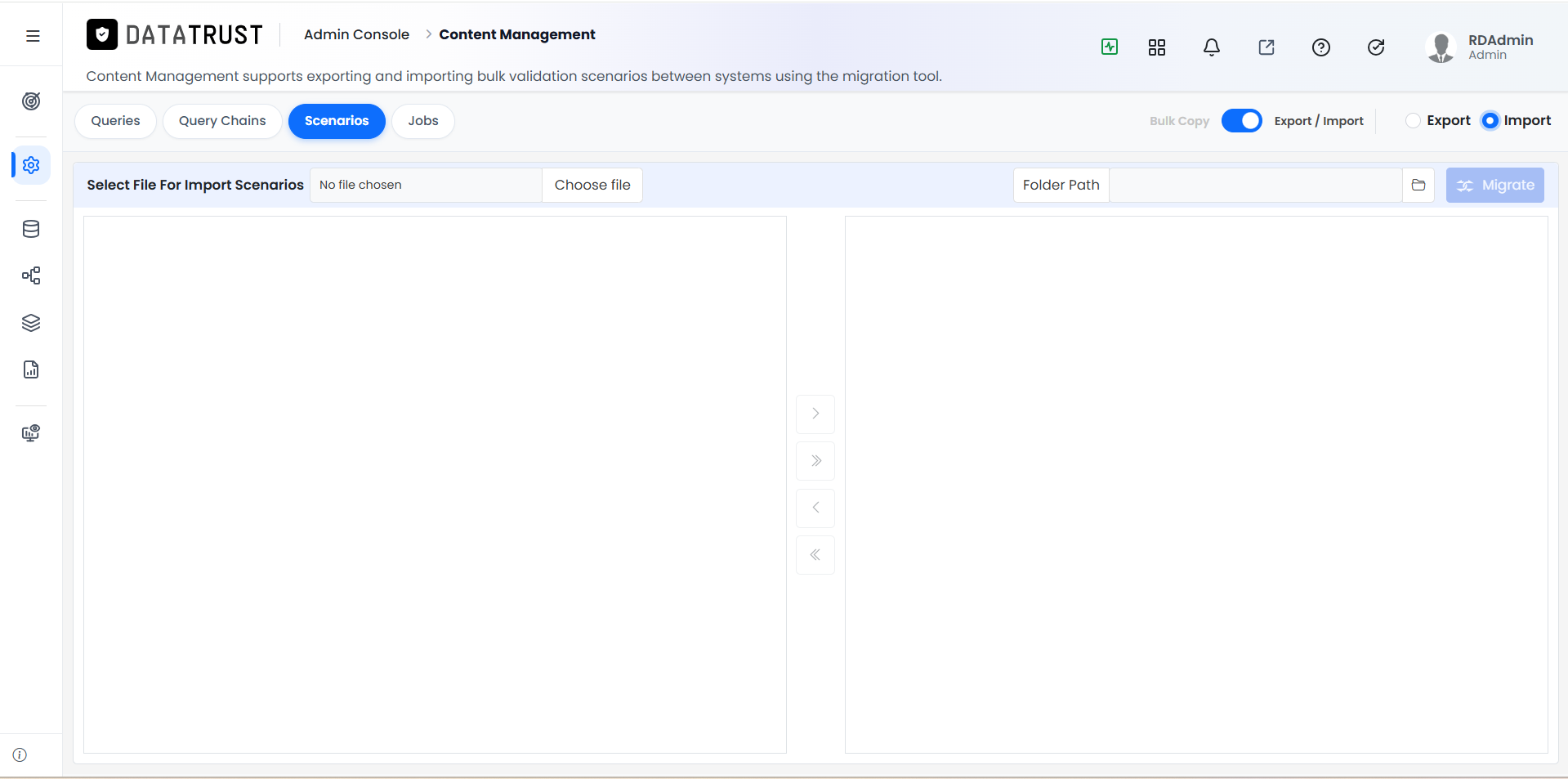This screenshot has width=1568, height=779.
Task: Click the Folder Path input field
Action: point(1255,186)
